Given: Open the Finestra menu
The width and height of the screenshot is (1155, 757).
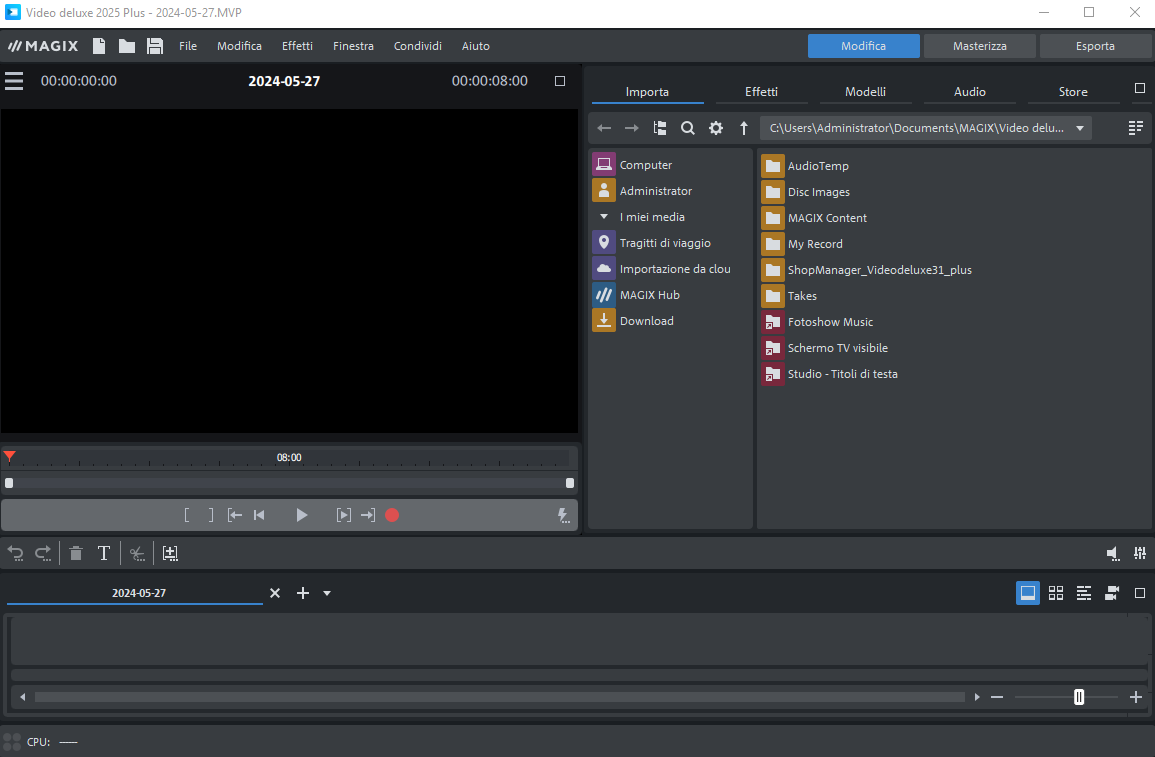Looking at the screenshot, I should coord(353,46).
